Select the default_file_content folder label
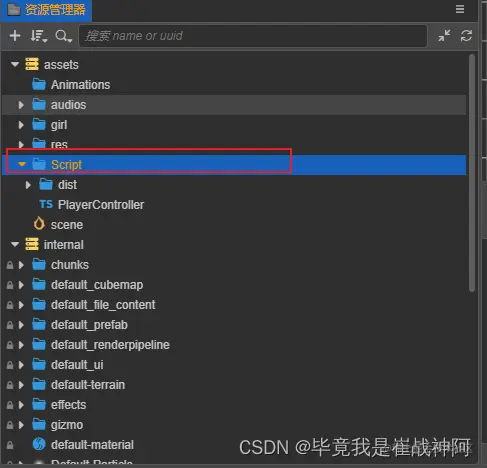 coord(103,305)
